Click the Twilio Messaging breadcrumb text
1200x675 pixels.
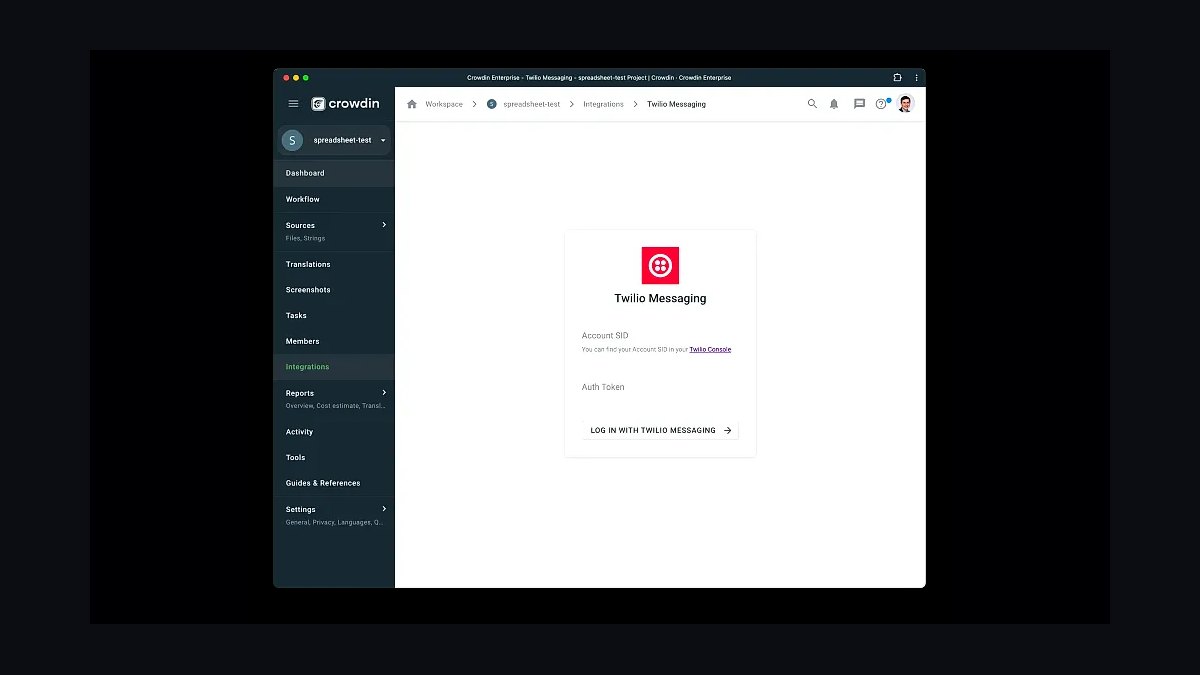click(677, 104)
